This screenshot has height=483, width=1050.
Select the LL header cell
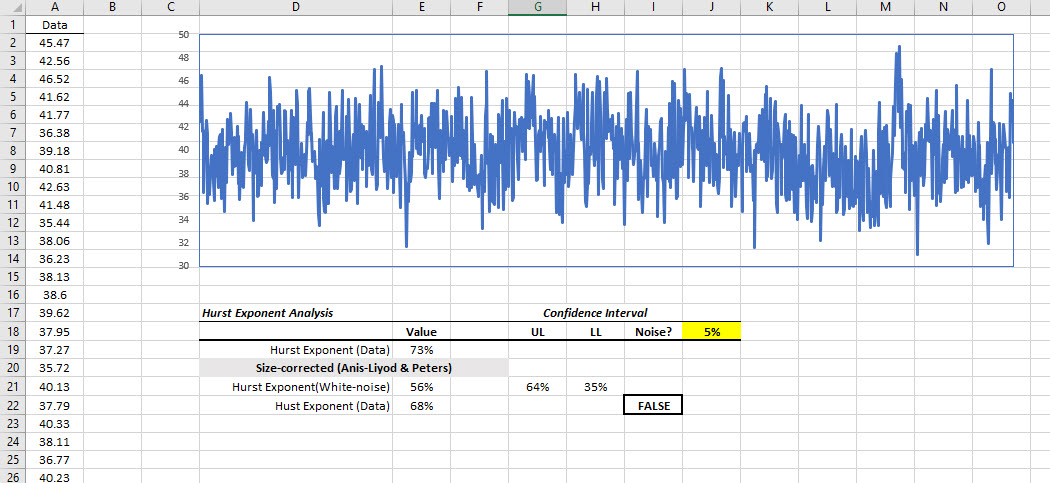pyautogui.click(x=595, y=332)
